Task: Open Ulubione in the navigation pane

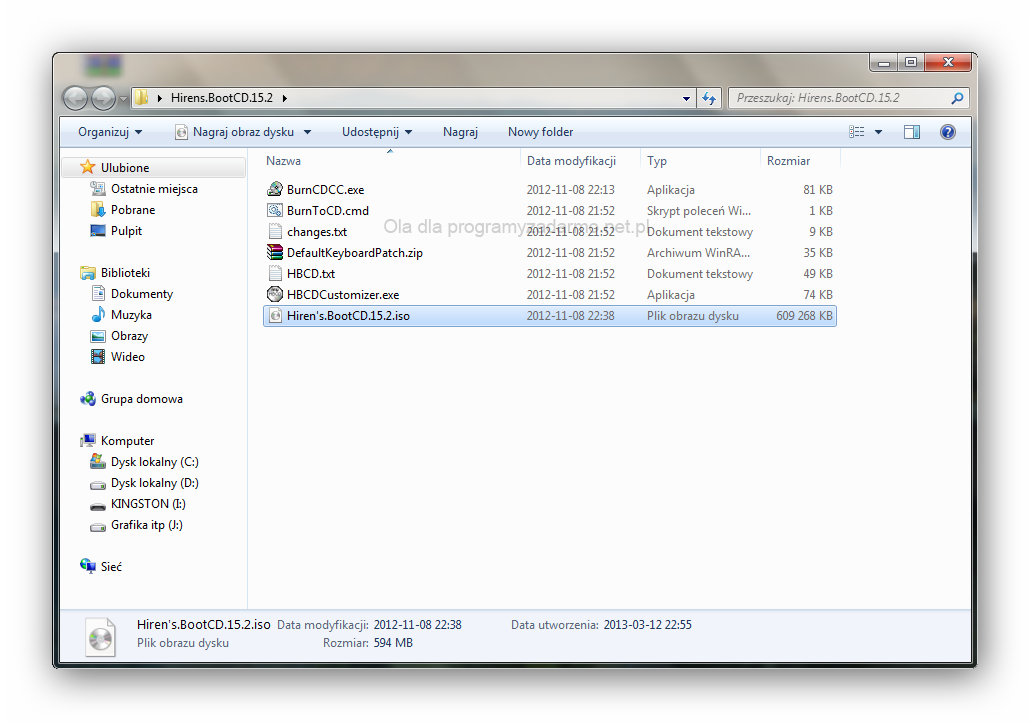Action: click(125, 168)
